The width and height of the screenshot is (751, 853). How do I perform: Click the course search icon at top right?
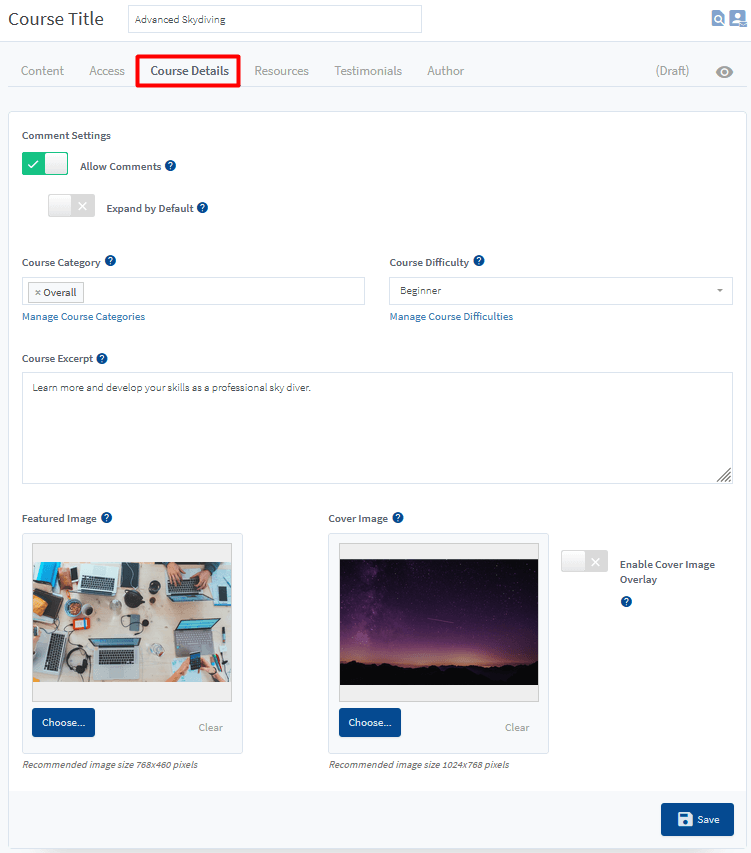pyautogui.click(x=718, y=18)
